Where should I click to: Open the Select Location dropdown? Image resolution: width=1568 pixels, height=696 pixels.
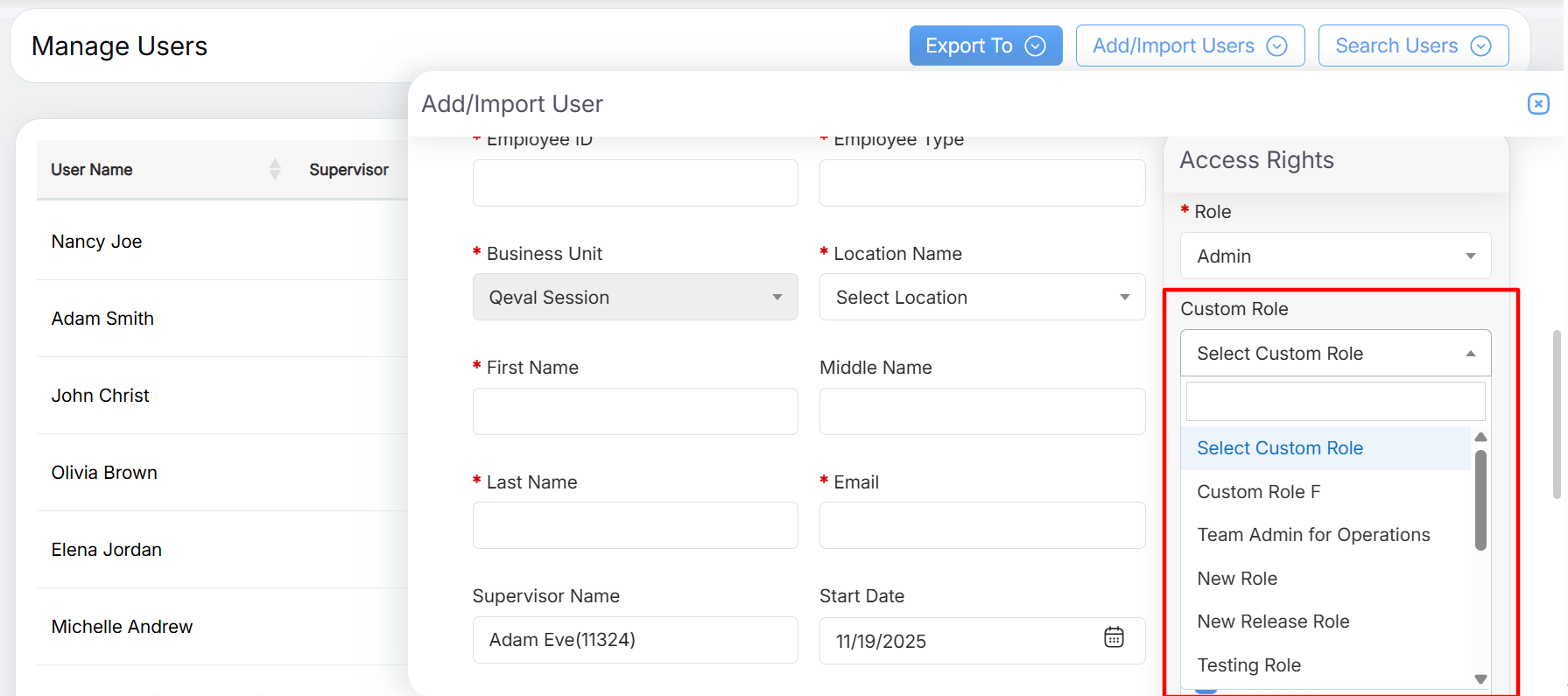(x=981, y=298)
